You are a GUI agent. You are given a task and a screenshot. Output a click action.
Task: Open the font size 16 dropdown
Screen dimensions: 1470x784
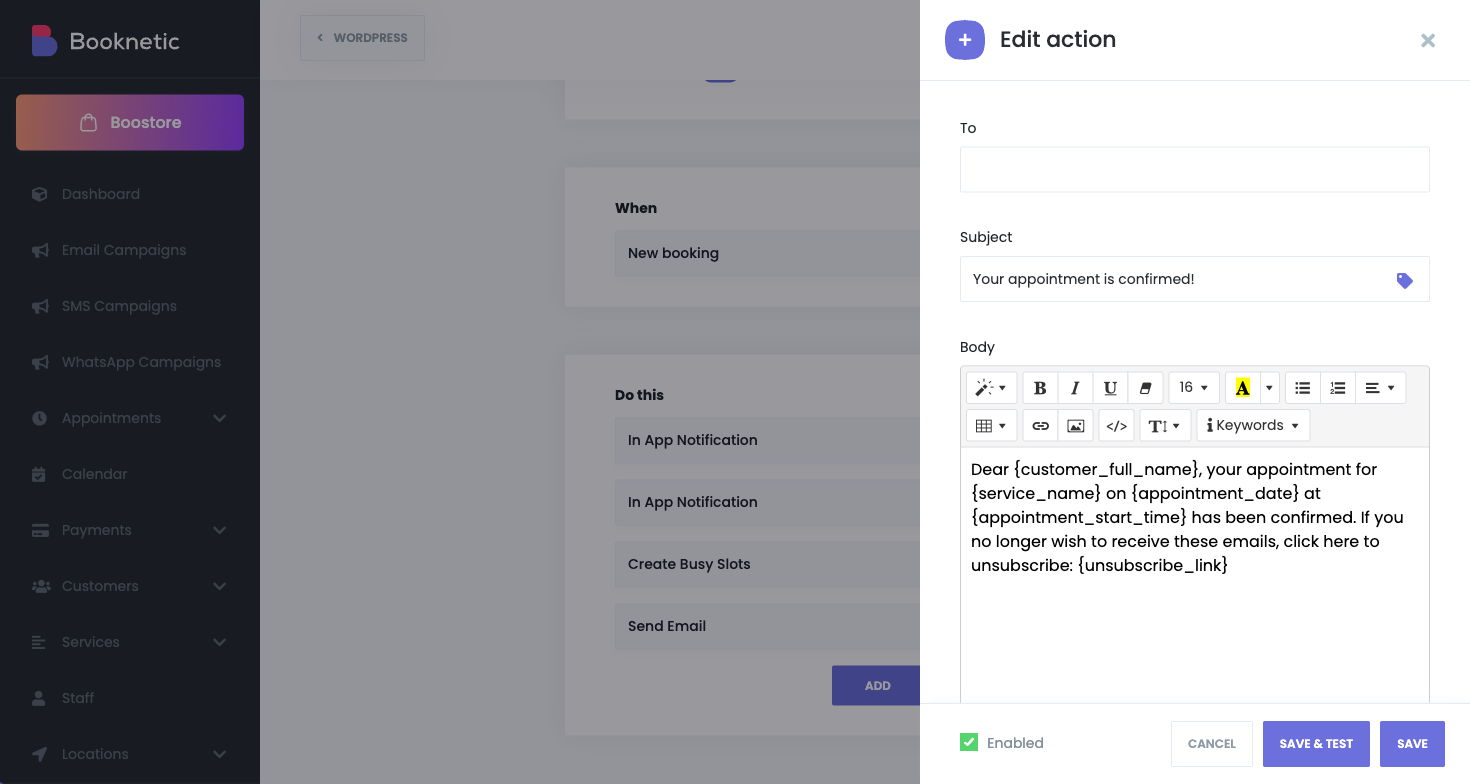click(1193, 388)
